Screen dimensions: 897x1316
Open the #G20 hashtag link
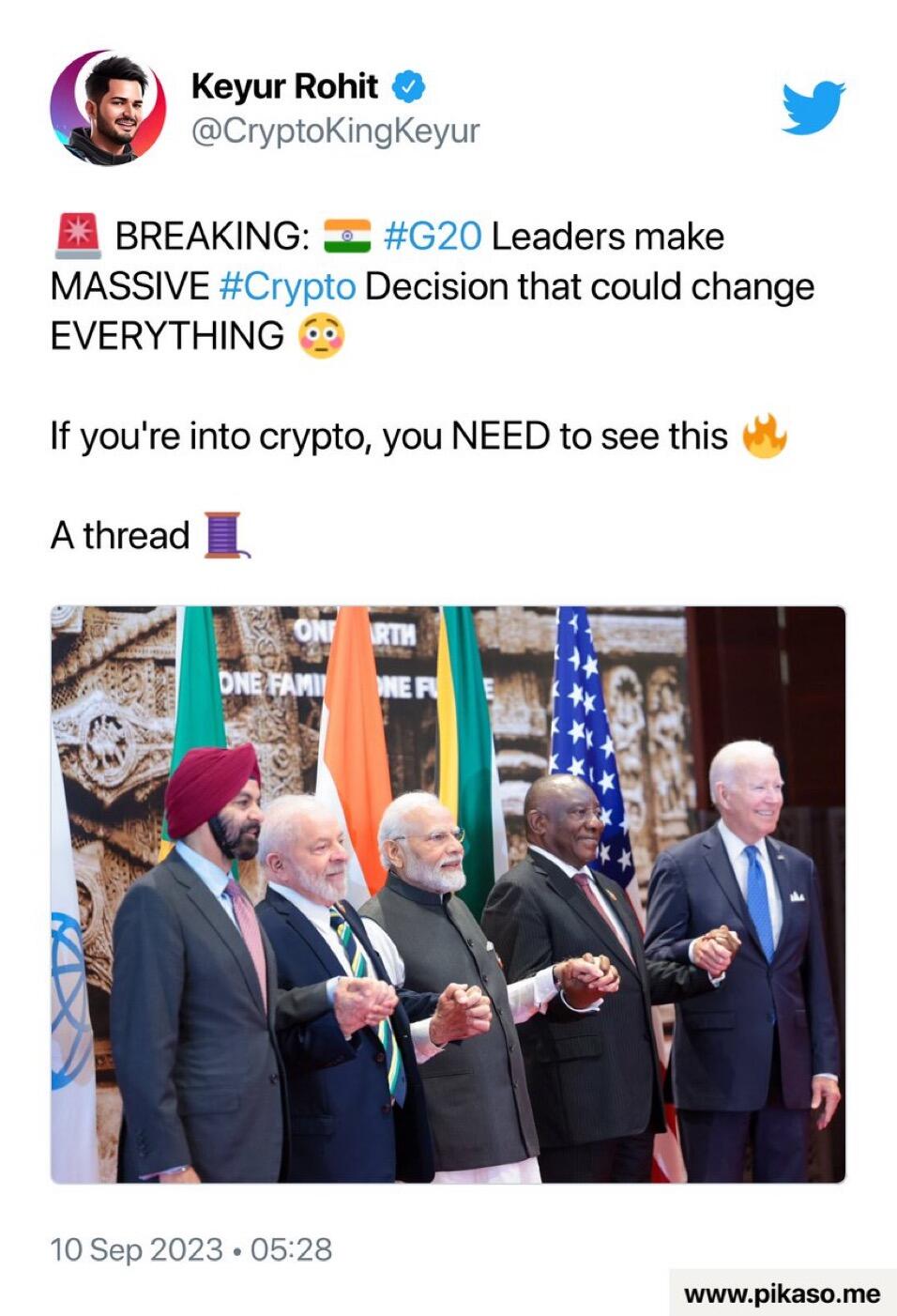[x=433, y=237]
